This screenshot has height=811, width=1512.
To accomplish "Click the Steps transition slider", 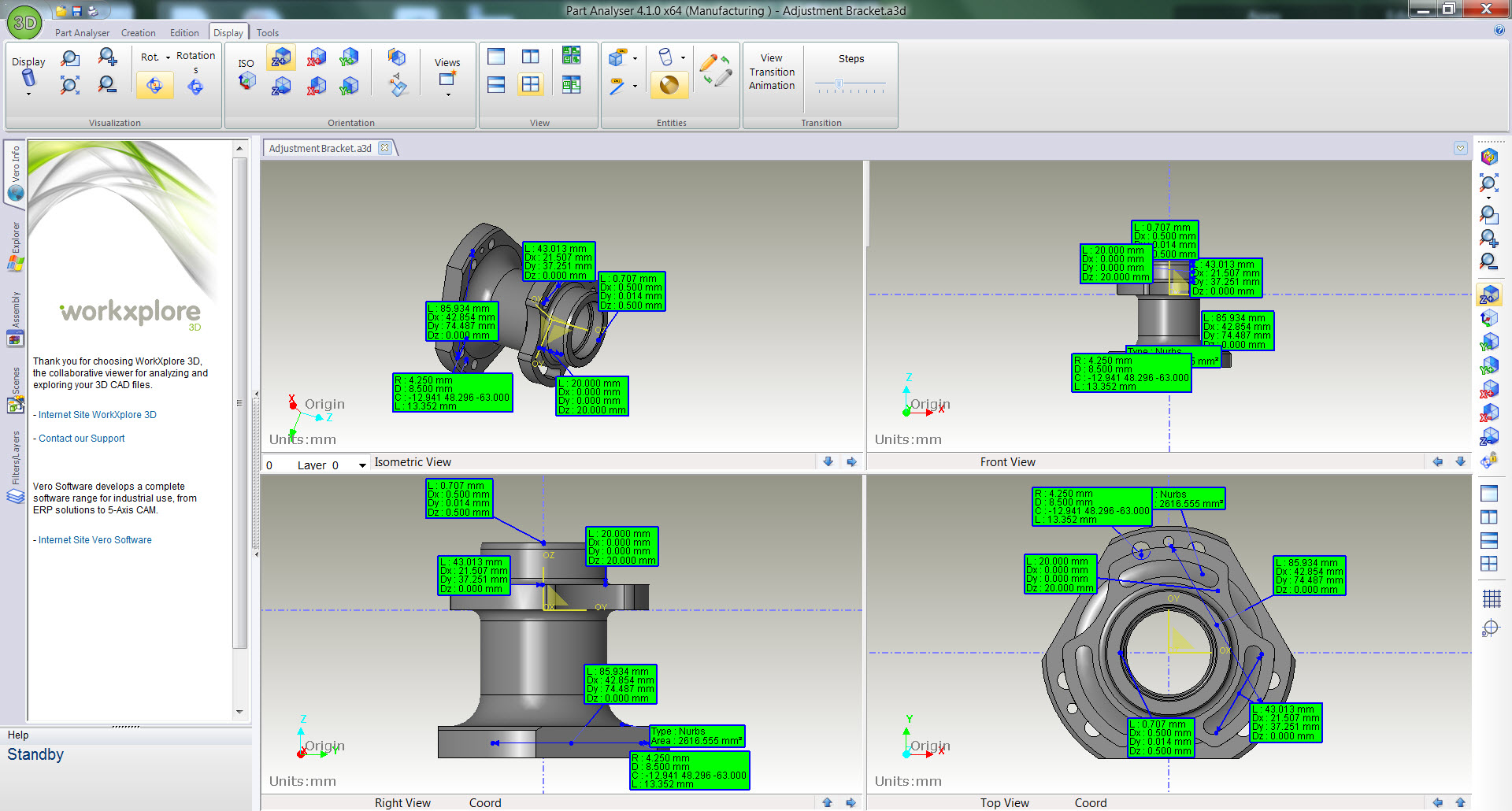I will point(839,83).
